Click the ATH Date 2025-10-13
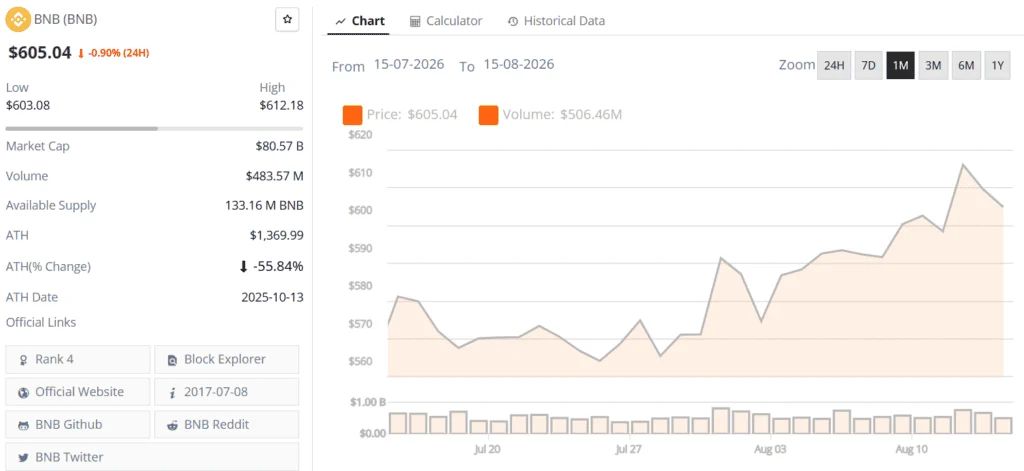 tap(272, 297)
